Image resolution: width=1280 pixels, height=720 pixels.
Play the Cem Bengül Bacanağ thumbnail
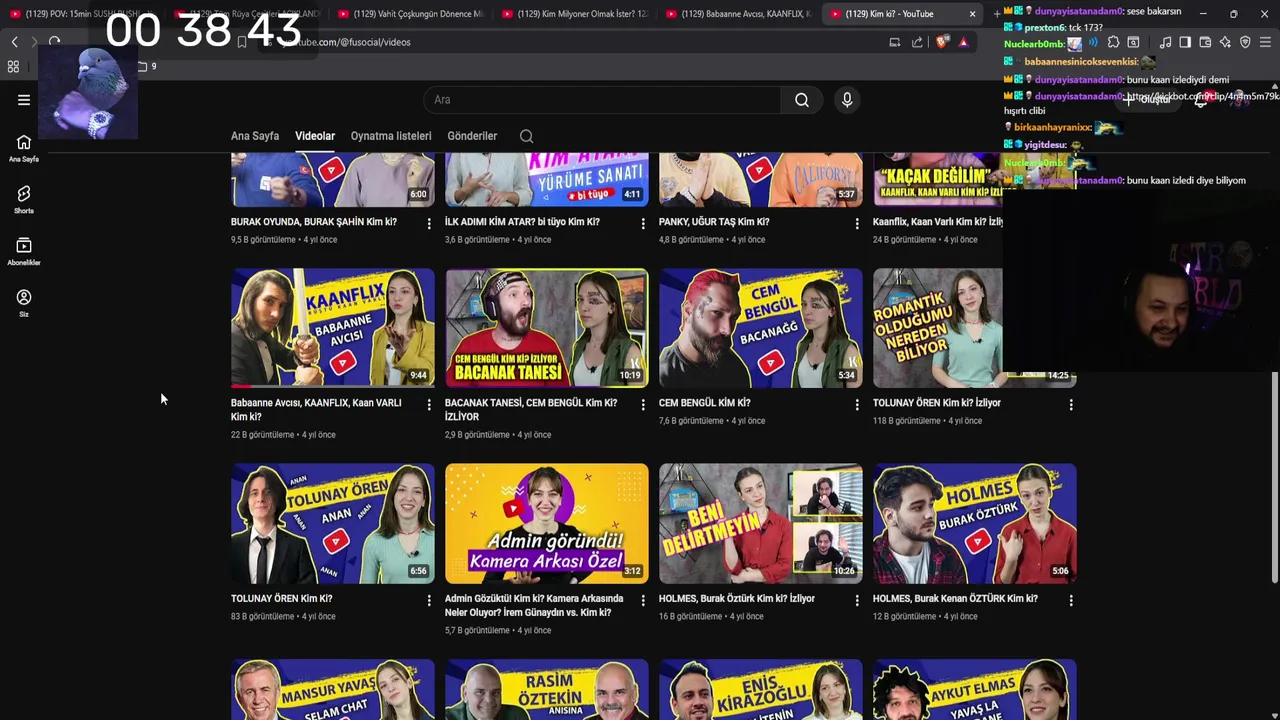(761, 328)
